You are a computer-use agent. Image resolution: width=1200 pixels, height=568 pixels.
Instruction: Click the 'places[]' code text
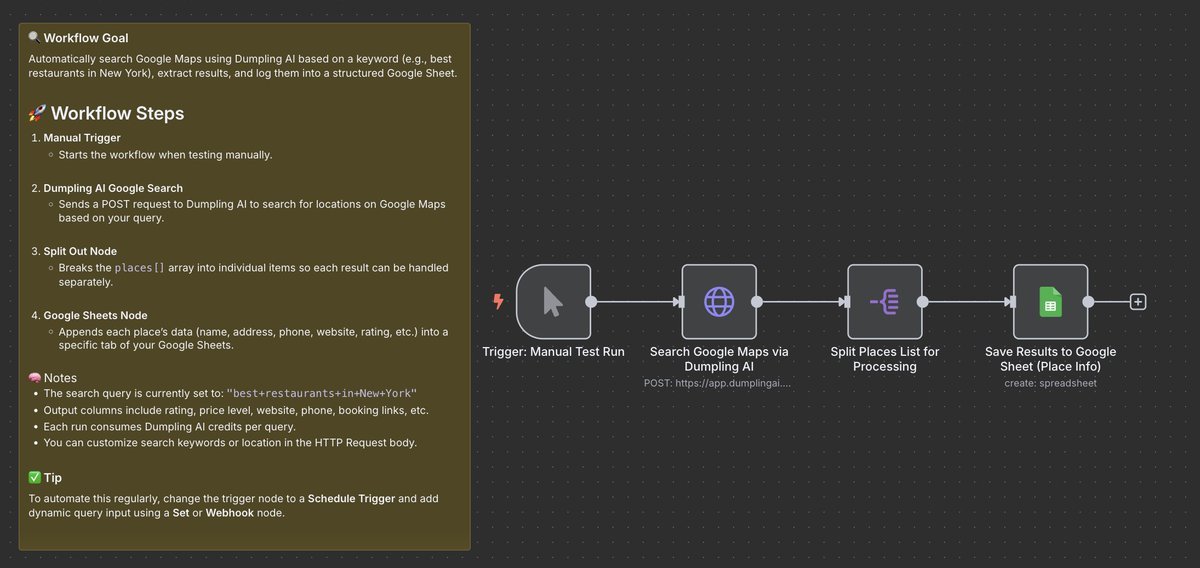point(139,268)
